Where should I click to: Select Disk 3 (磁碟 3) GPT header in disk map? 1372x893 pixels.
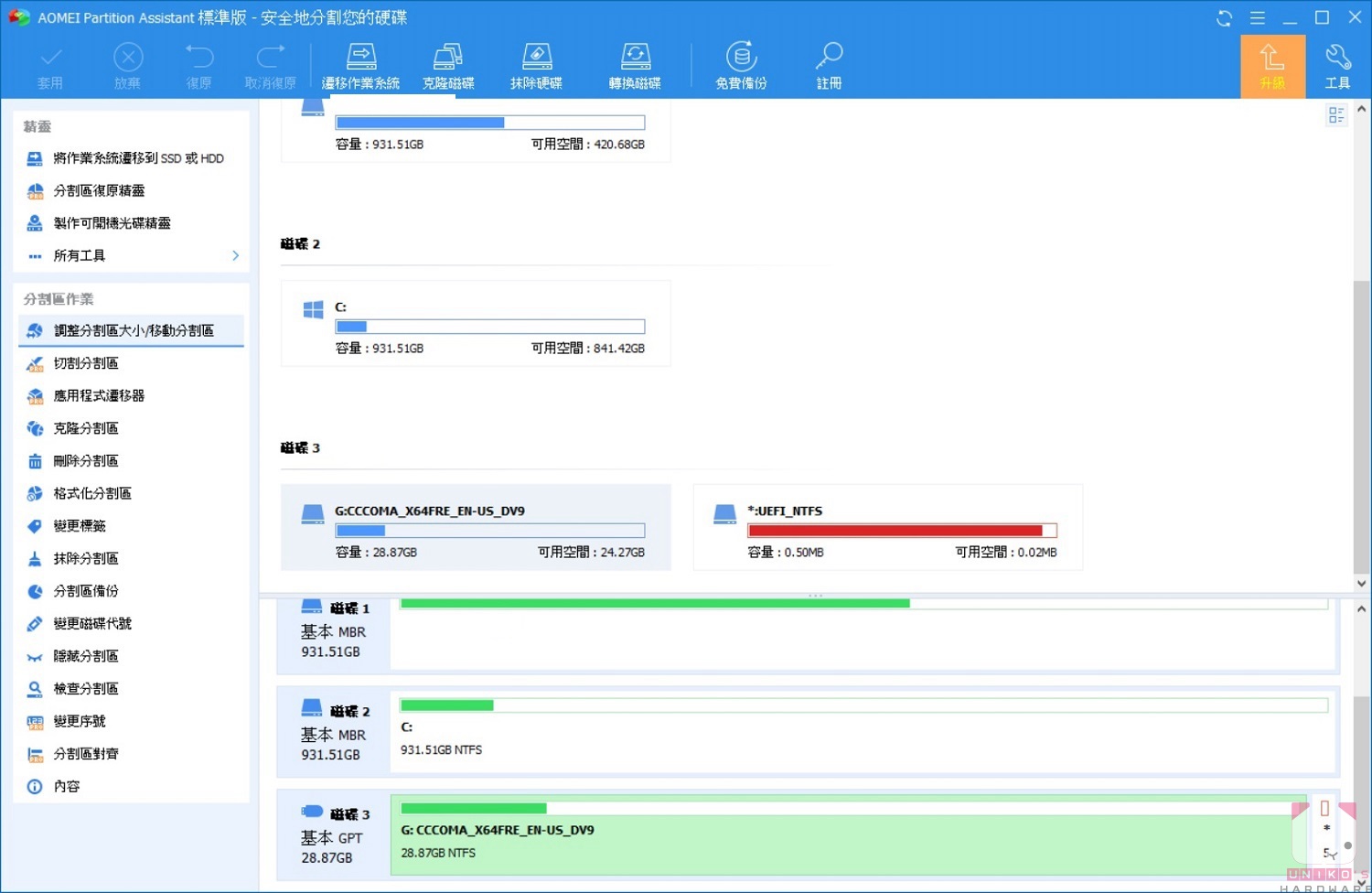[x=334, y=835]
